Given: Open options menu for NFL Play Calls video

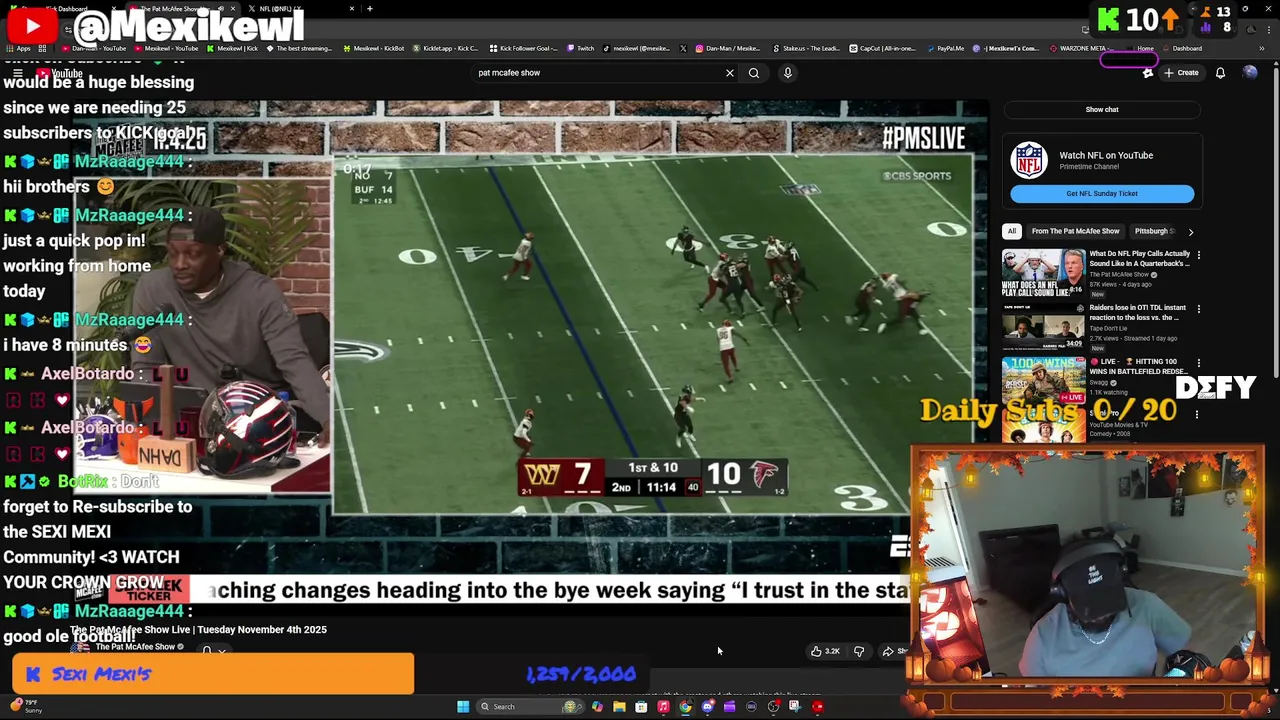Looking at the screenshot, I should click(x=1198, y=255).
